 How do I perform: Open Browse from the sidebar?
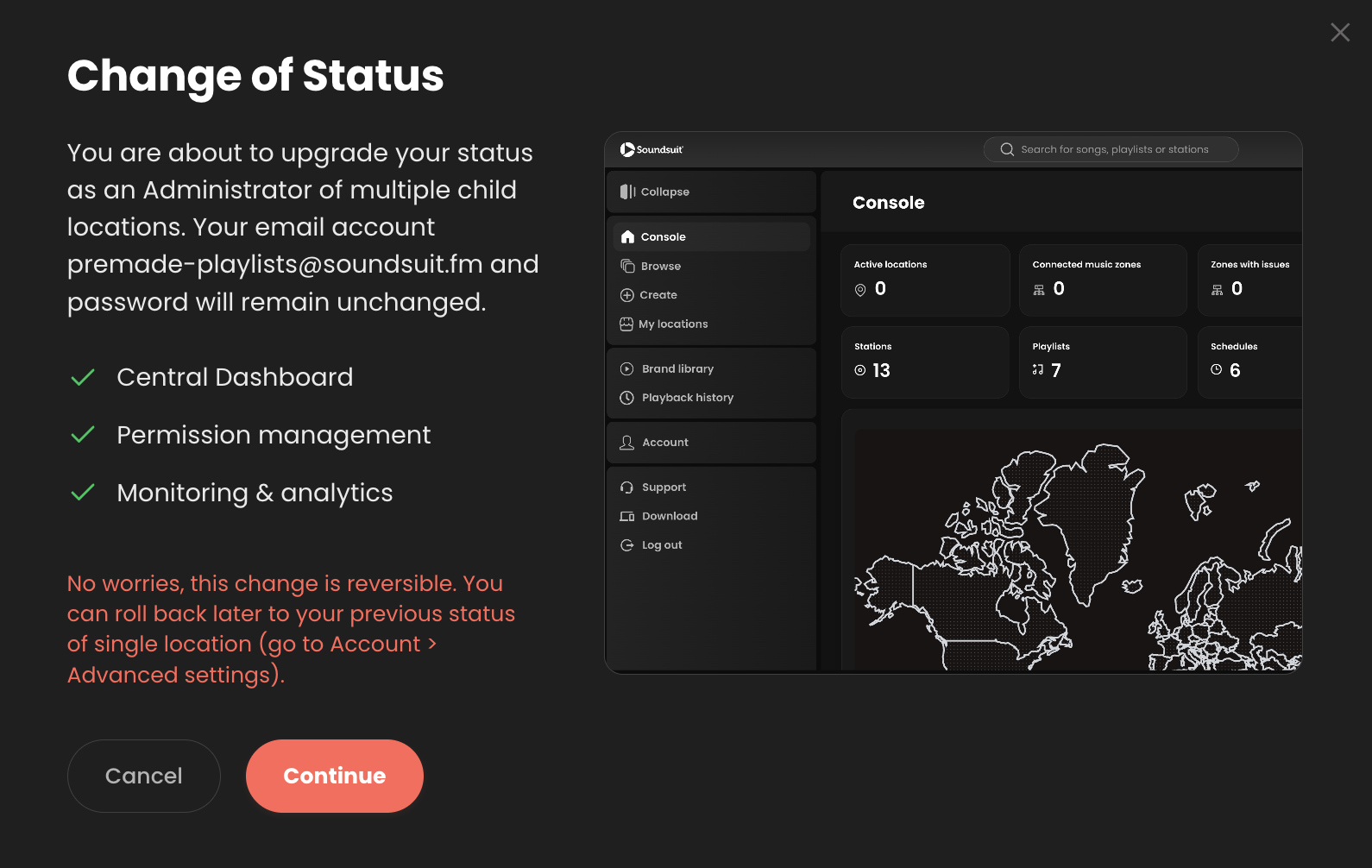(660, 267)
